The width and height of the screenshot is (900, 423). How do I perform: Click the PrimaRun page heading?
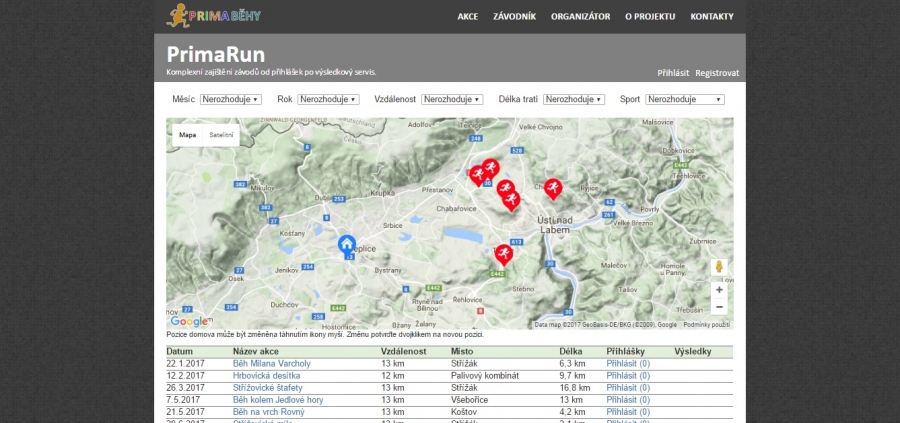(216, 55)
